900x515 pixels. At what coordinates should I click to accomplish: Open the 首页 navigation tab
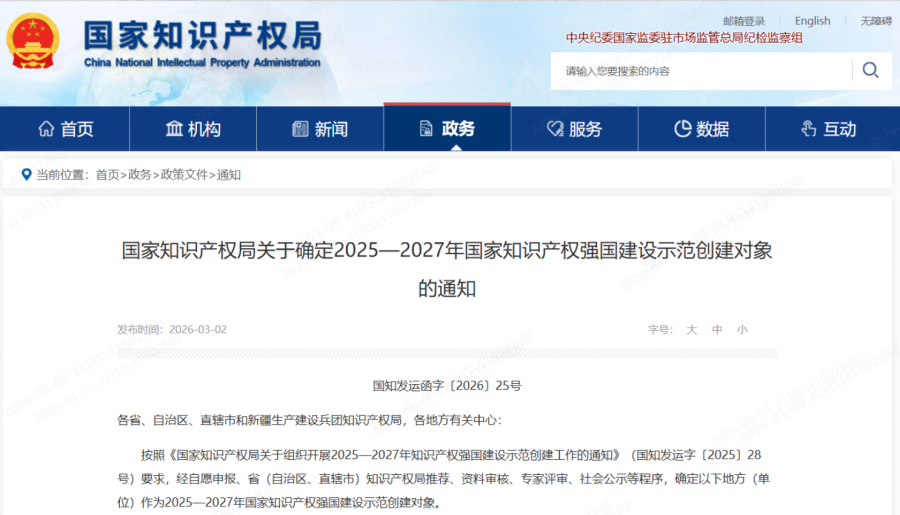(65, 129)
